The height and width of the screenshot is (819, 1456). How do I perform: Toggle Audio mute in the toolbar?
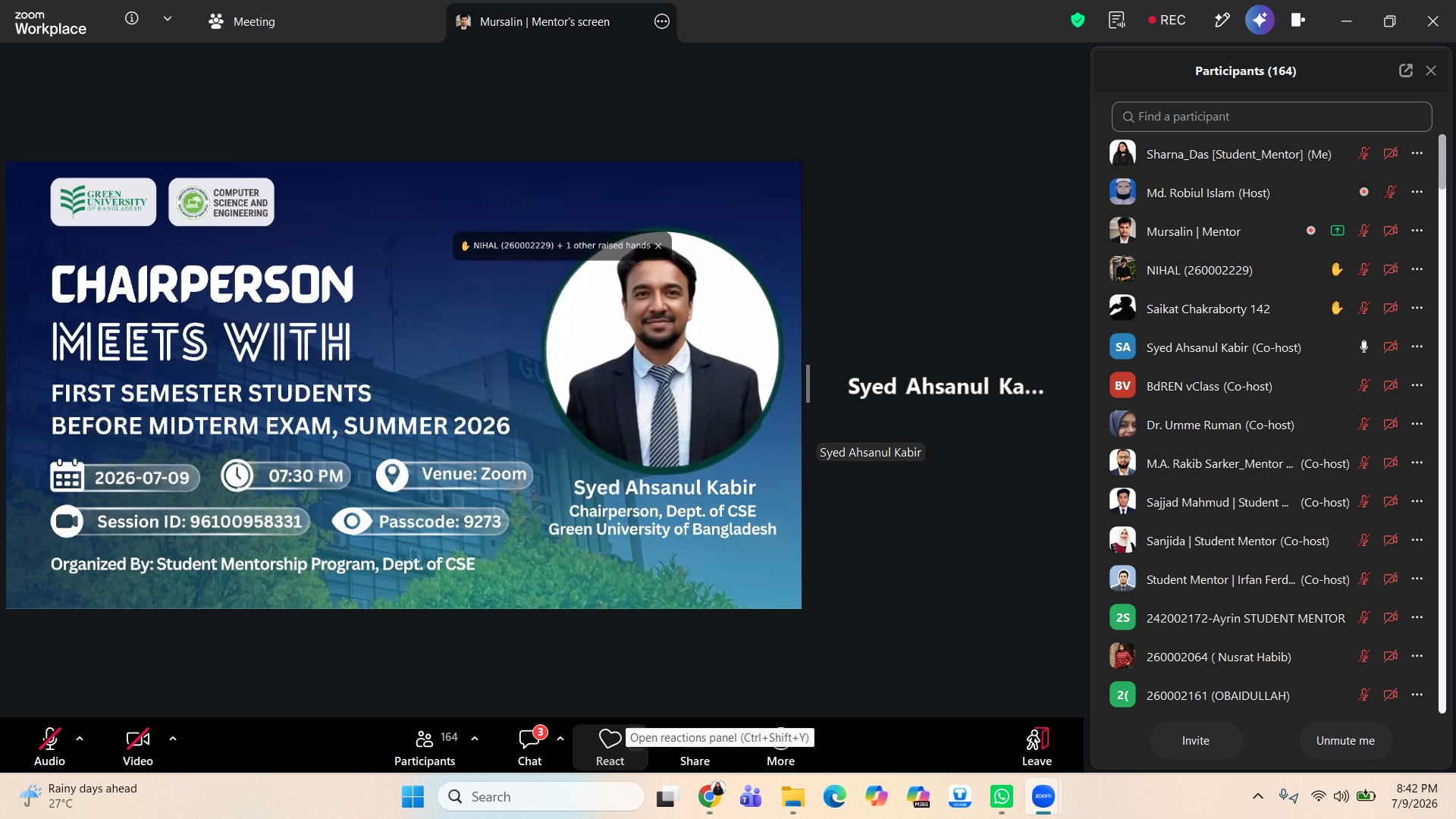click(49, 746)
